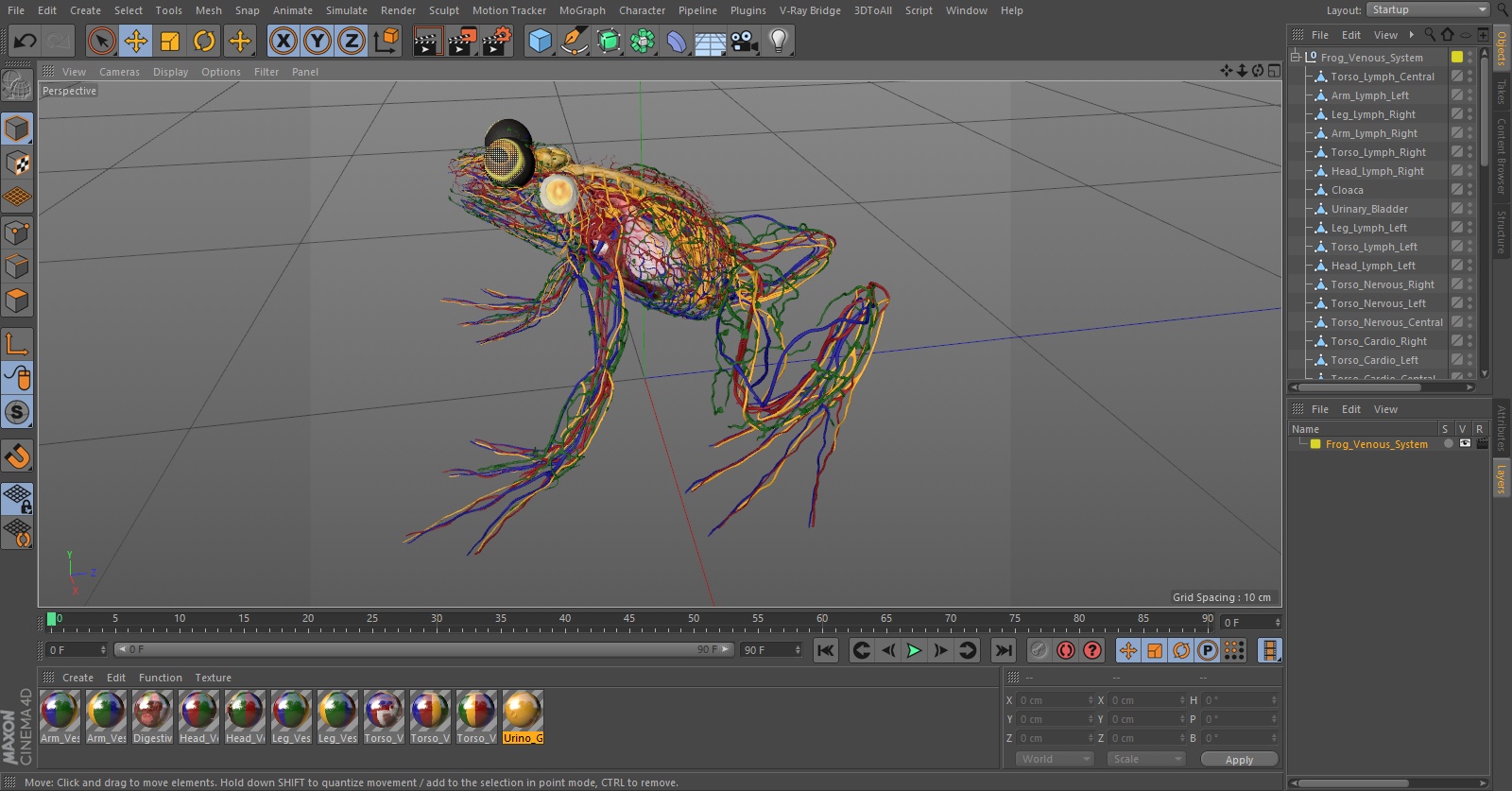
Task: Add a floor environment object
Action: [x=711, y=41]
